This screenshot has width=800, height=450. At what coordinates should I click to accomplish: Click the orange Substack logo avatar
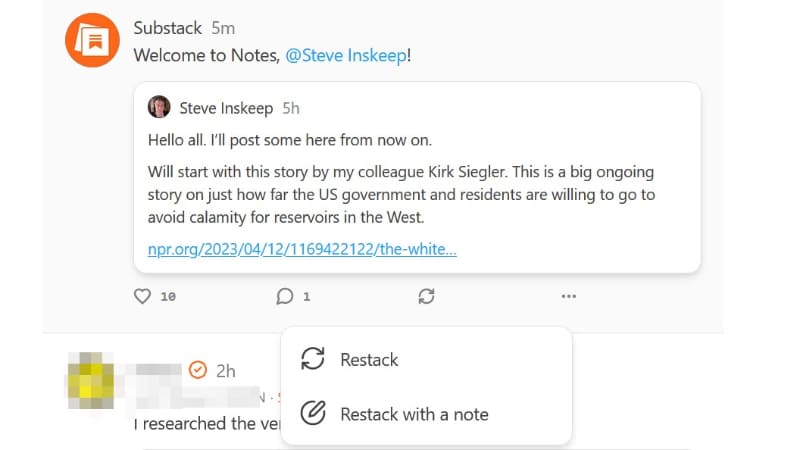93,41
